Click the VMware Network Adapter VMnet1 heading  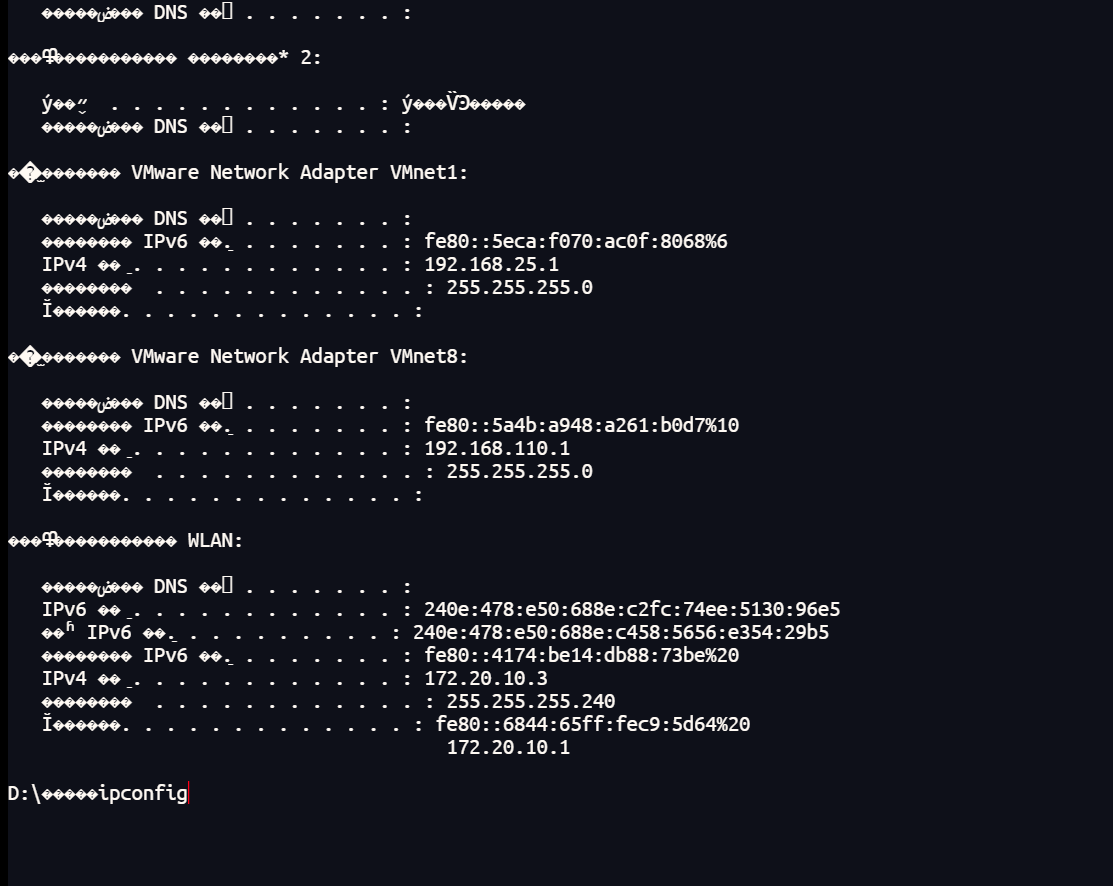point(299,173)
